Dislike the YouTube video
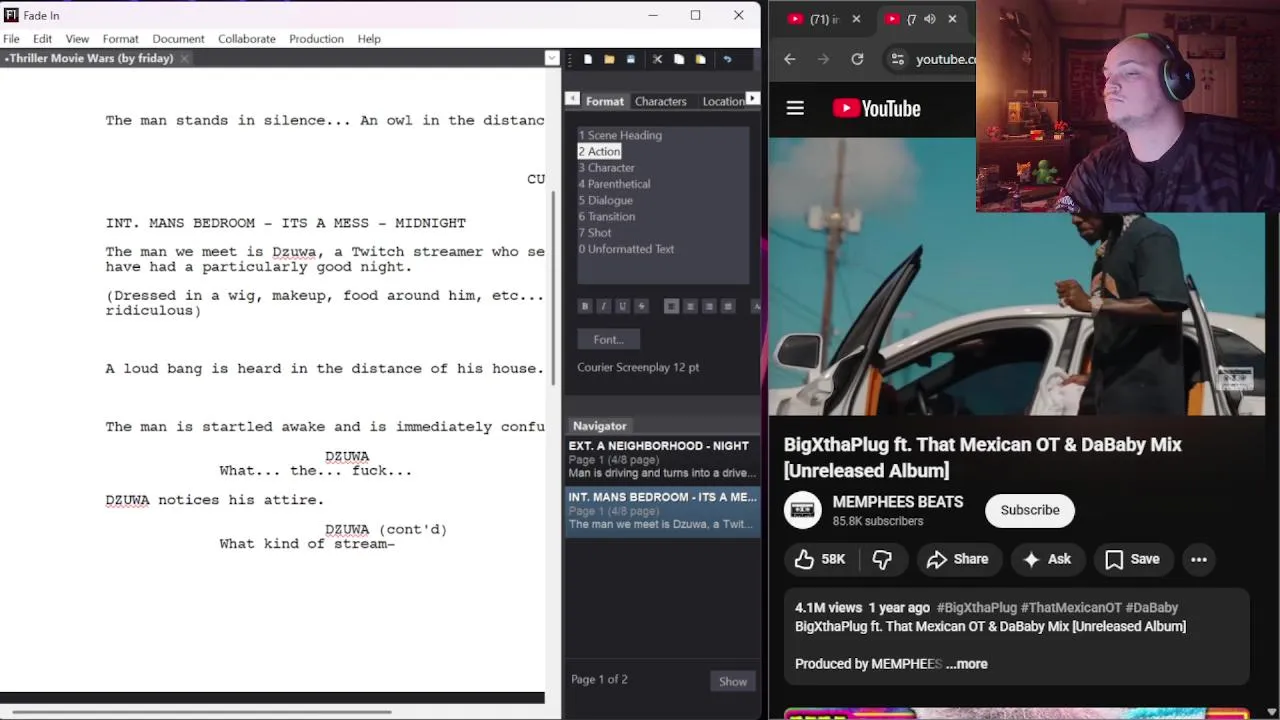 (x=882, y=559)
